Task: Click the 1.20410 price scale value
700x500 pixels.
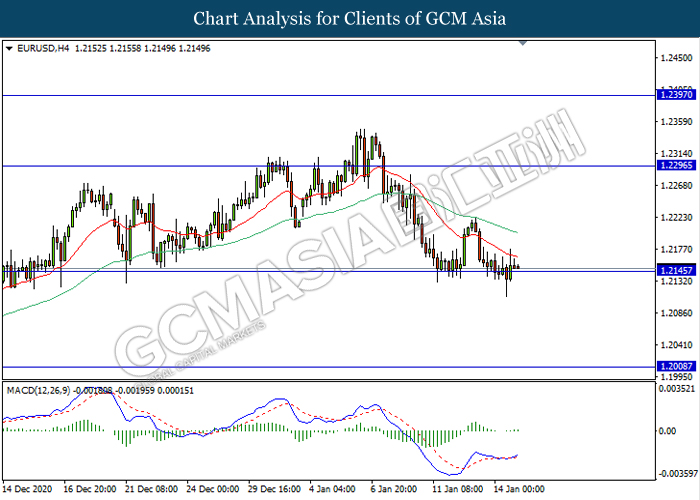Action: [676, 345]
